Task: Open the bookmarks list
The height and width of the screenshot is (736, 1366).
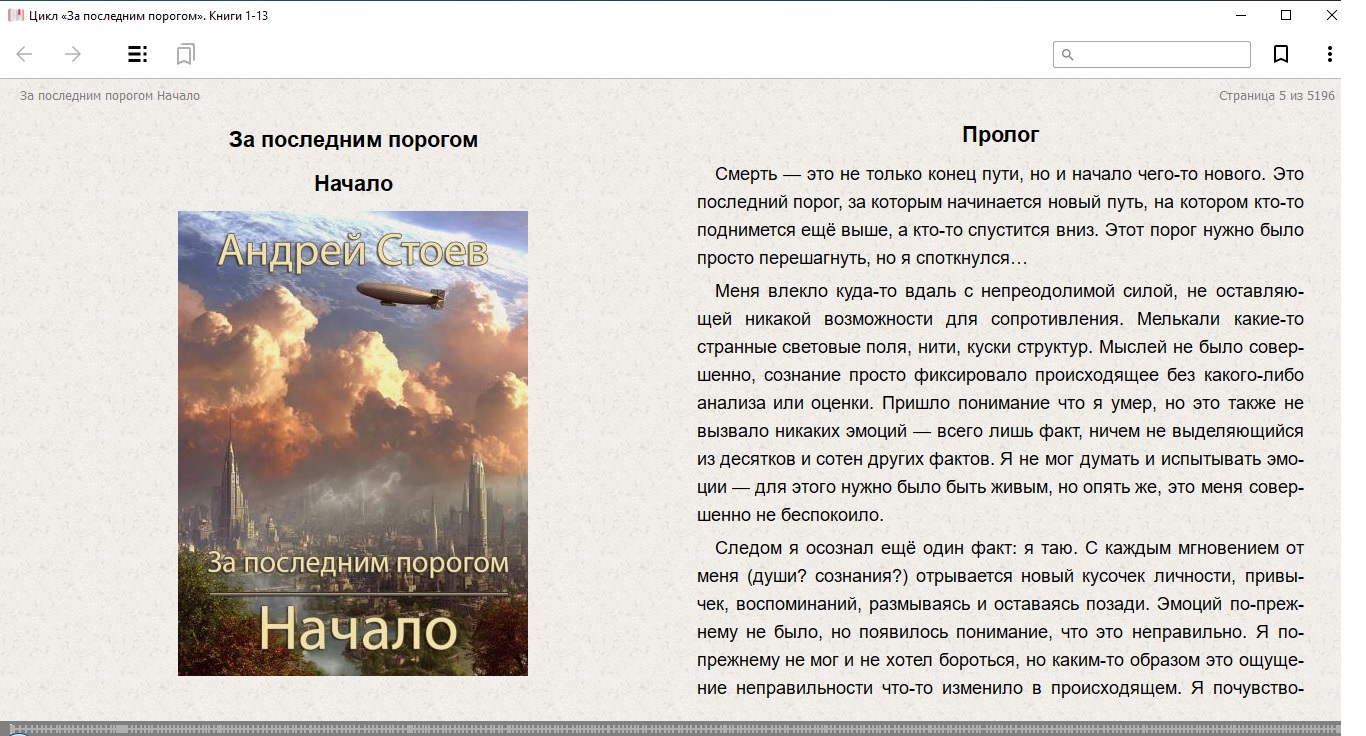Action: click(x=184, y=54)
